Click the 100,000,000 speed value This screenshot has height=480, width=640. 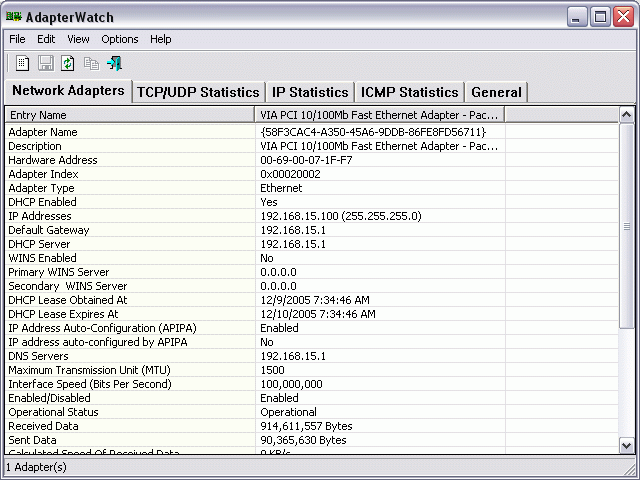point(291,384)
